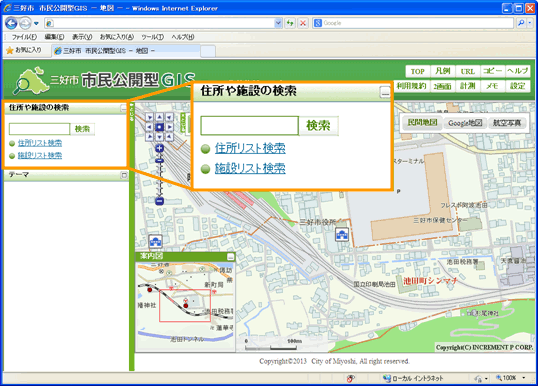The width and height of the screenshot is (540, 388).
Task: Pan the map diagonally to the lower-right
Action: (x=169, y=137)
